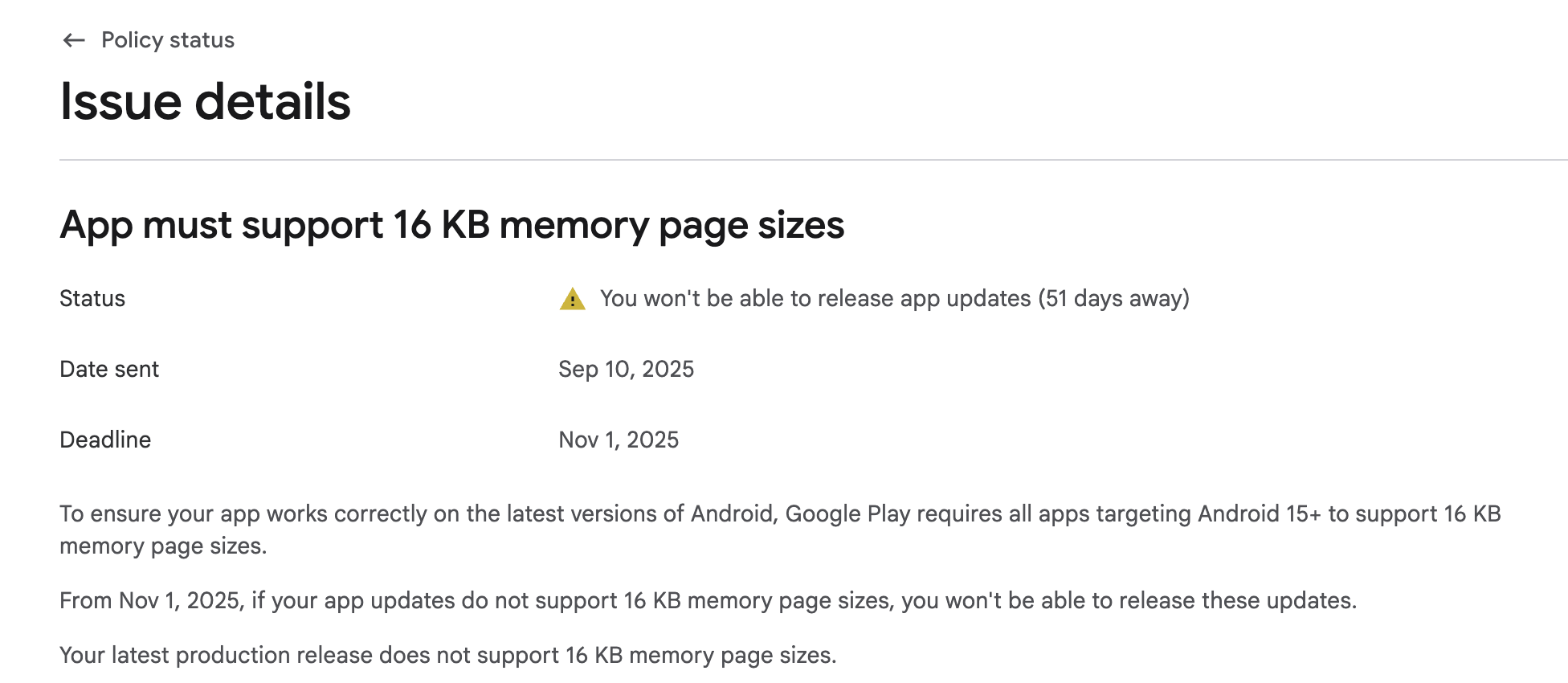Click the 'Your latest production release' sentence
This screenshot has height=683, width=1568.
[x=447, y=656]
